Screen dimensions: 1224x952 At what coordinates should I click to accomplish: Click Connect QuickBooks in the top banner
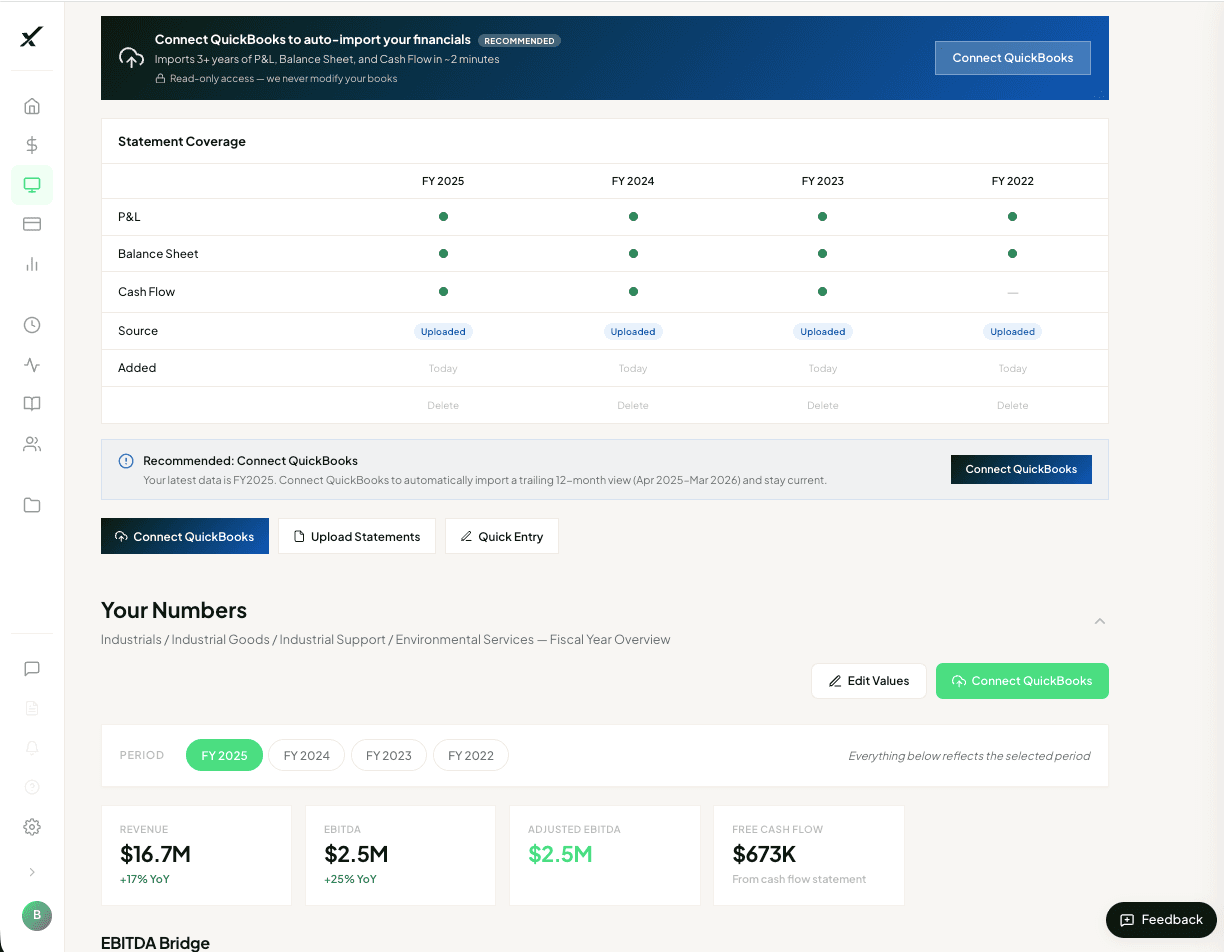(x=1012, y=57)
